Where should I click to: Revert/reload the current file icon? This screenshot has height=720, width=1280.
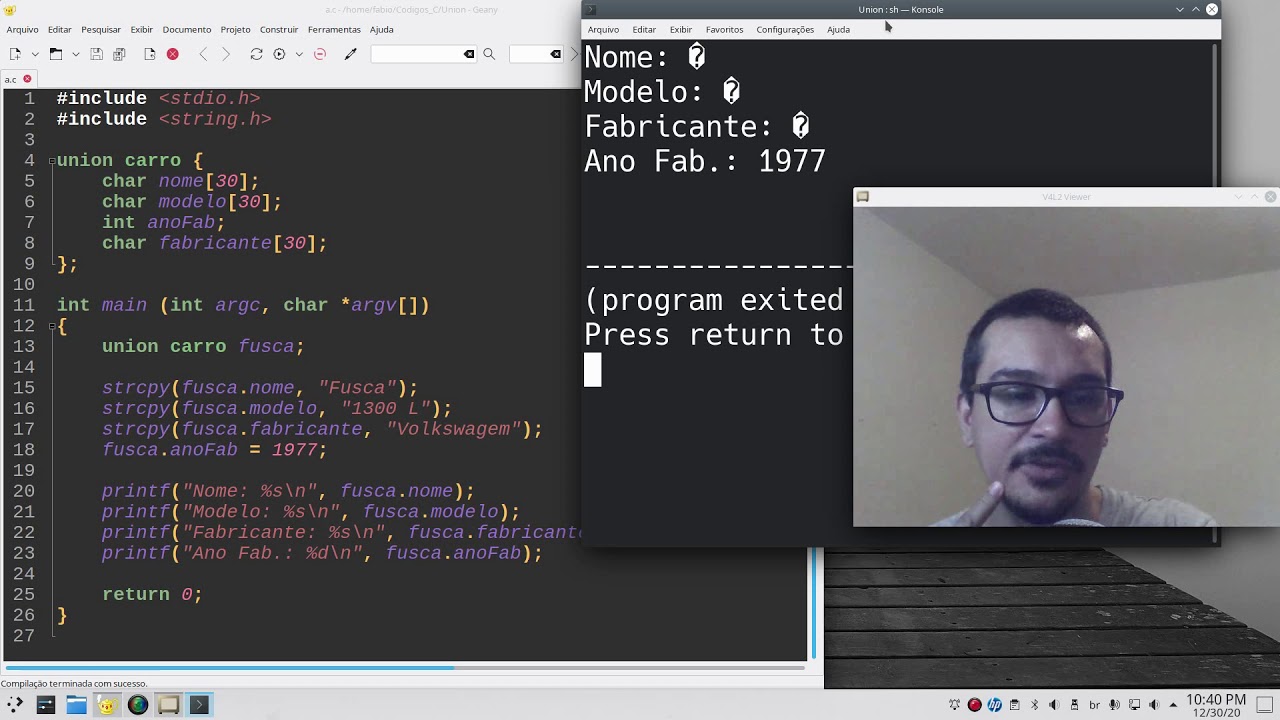(x=150, y=54)
